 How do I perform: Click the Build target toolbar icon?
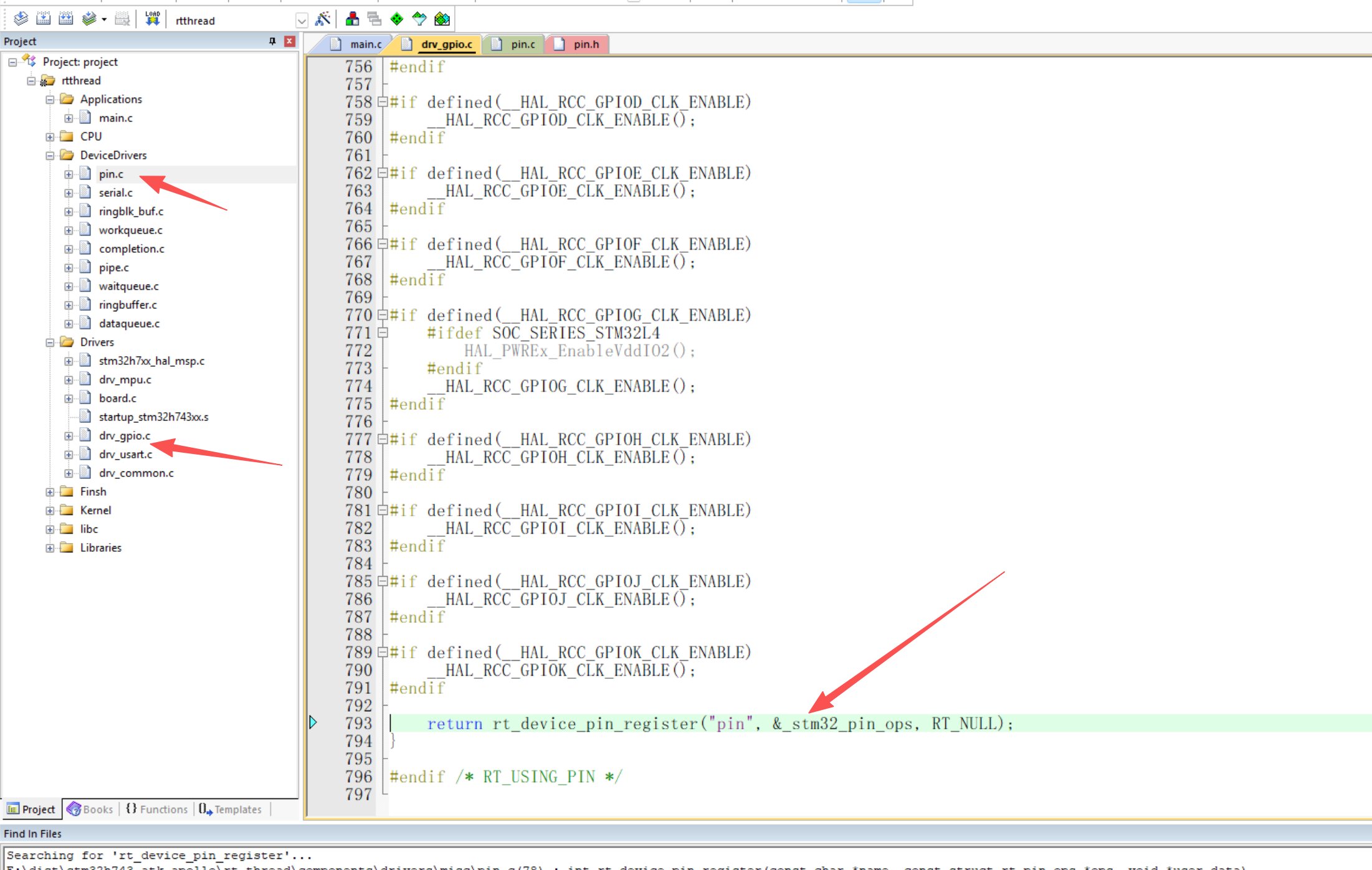(x=43, y=19)
